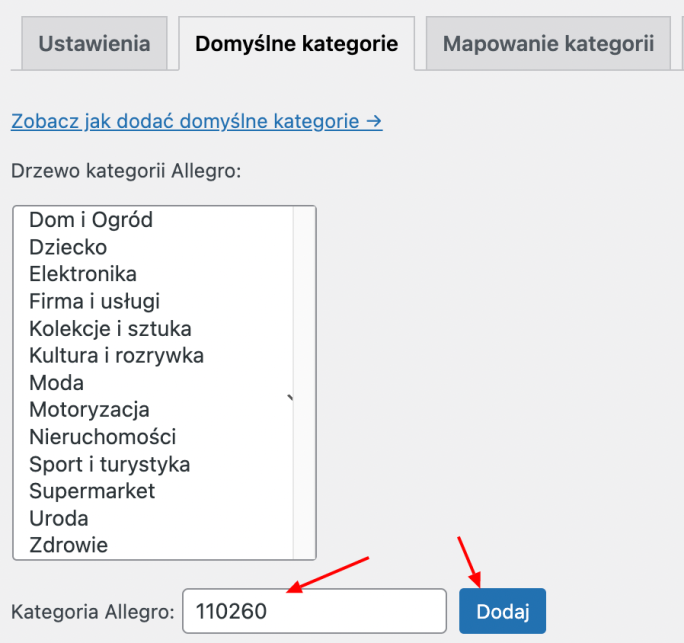Select the Uroda category
Screen dimensions: 684x643
click(x=154, y=518)
